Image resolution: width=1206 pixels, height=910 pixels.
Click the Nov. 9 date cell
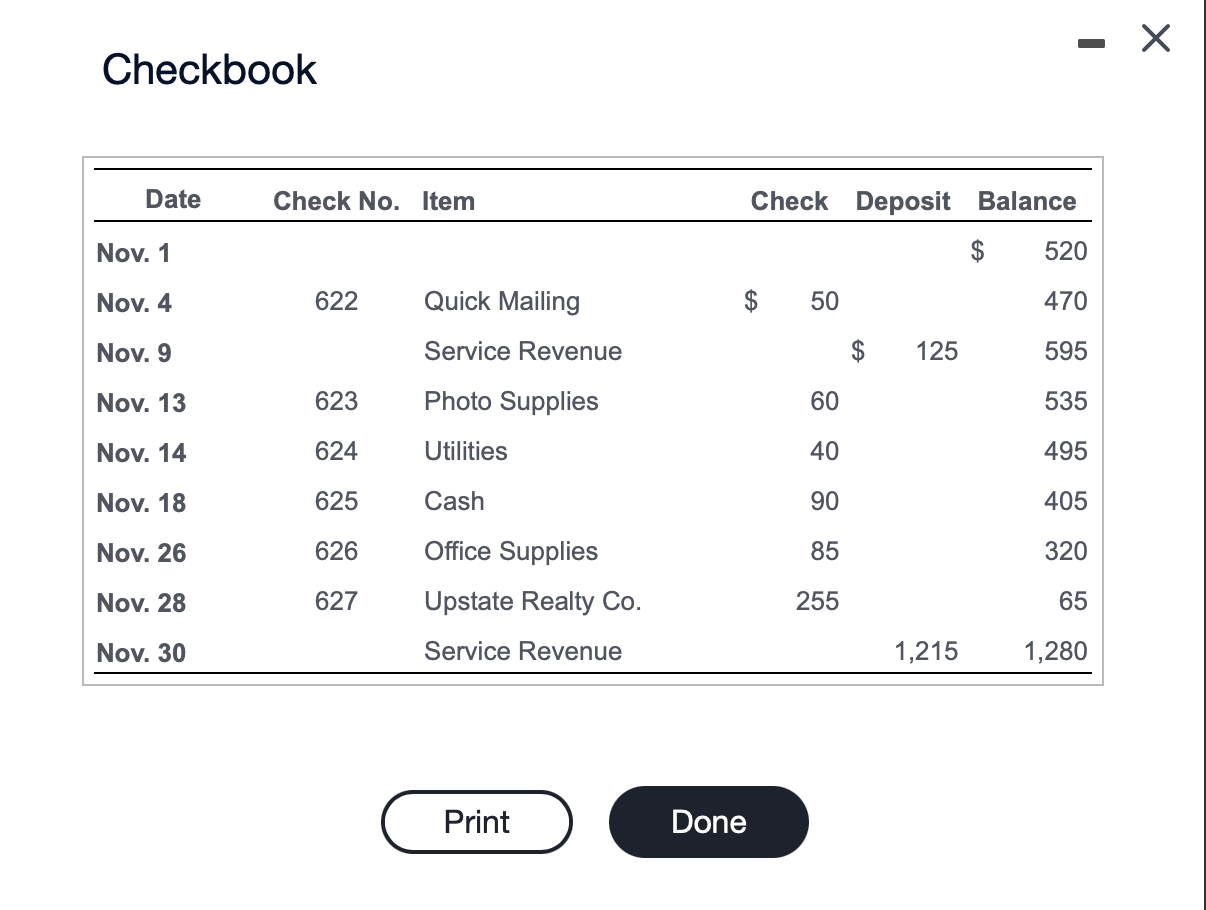tap(134, 353)
